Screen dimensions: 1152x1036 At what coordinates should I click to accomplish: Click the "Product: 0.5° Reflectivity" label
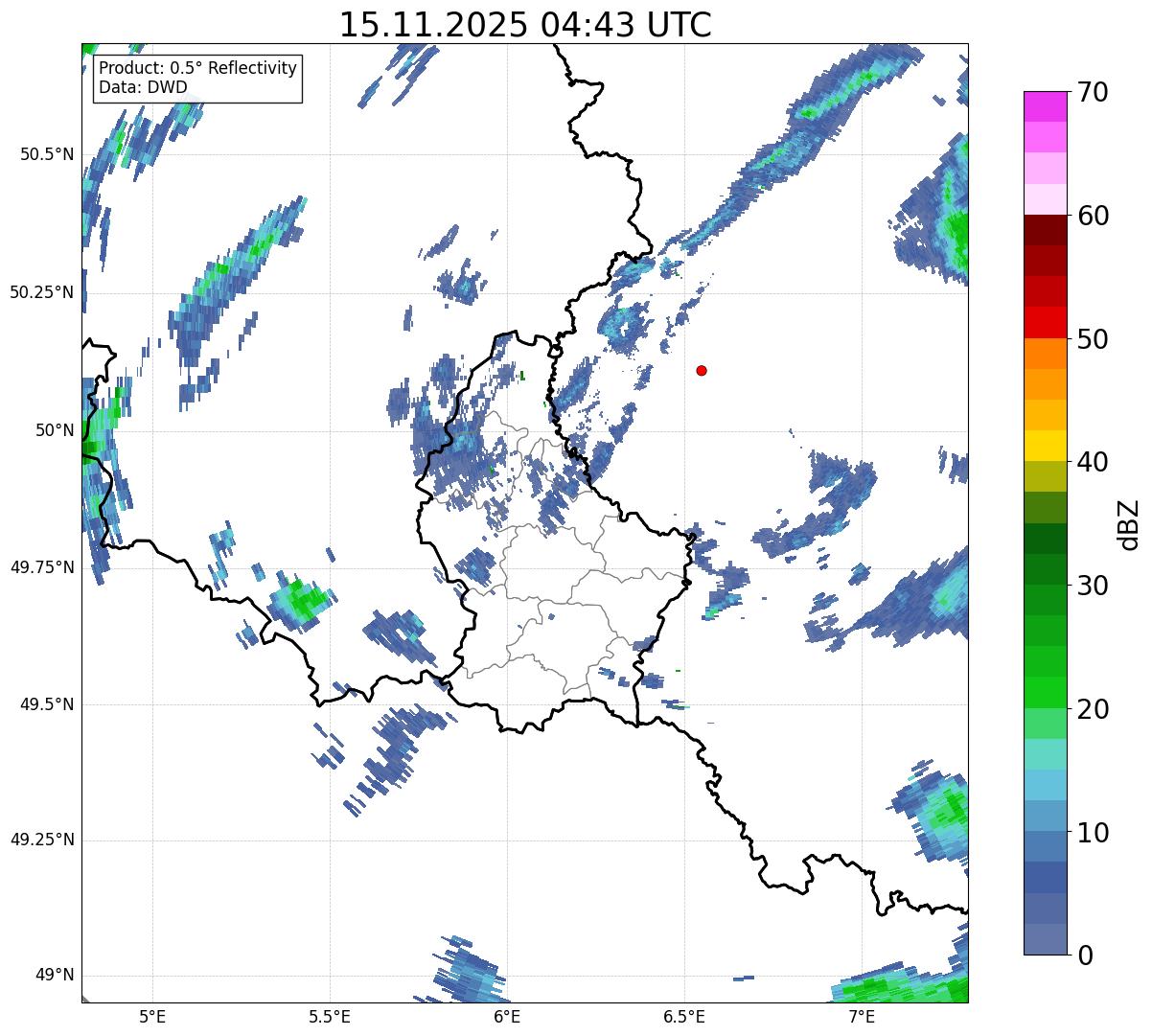tap(197, 69)
